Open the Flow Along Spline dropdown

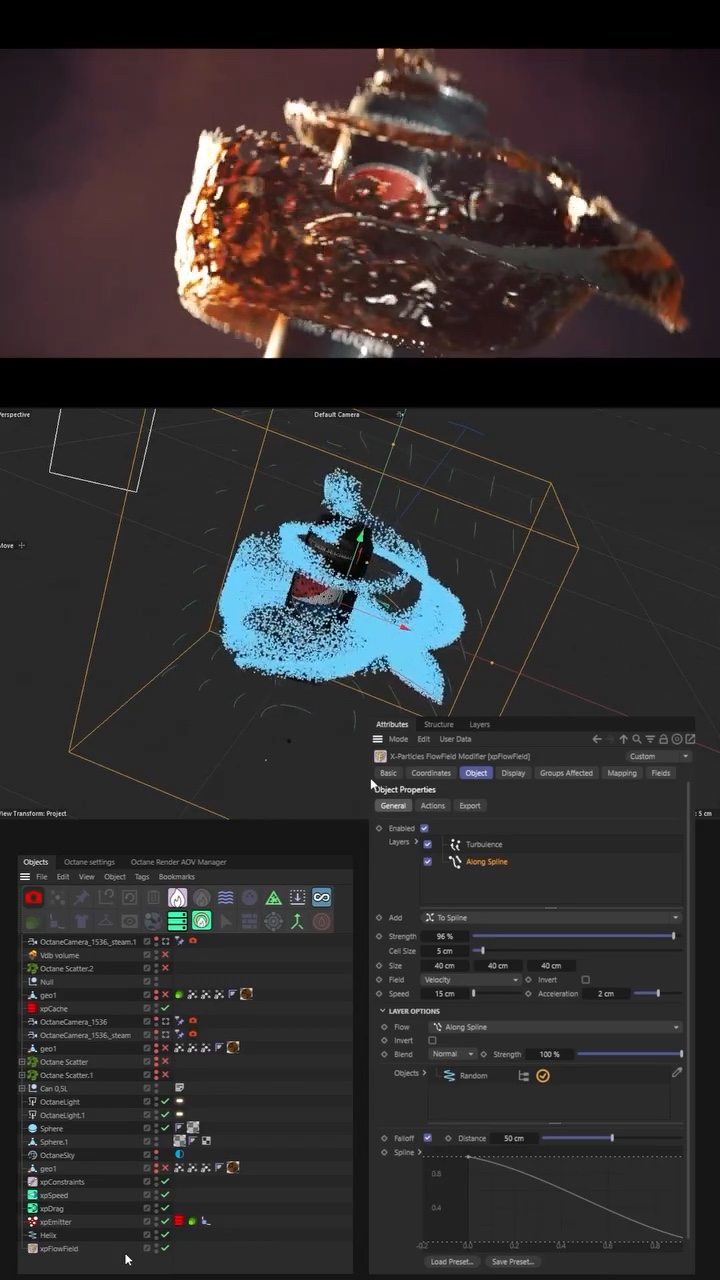[555, 1027]
